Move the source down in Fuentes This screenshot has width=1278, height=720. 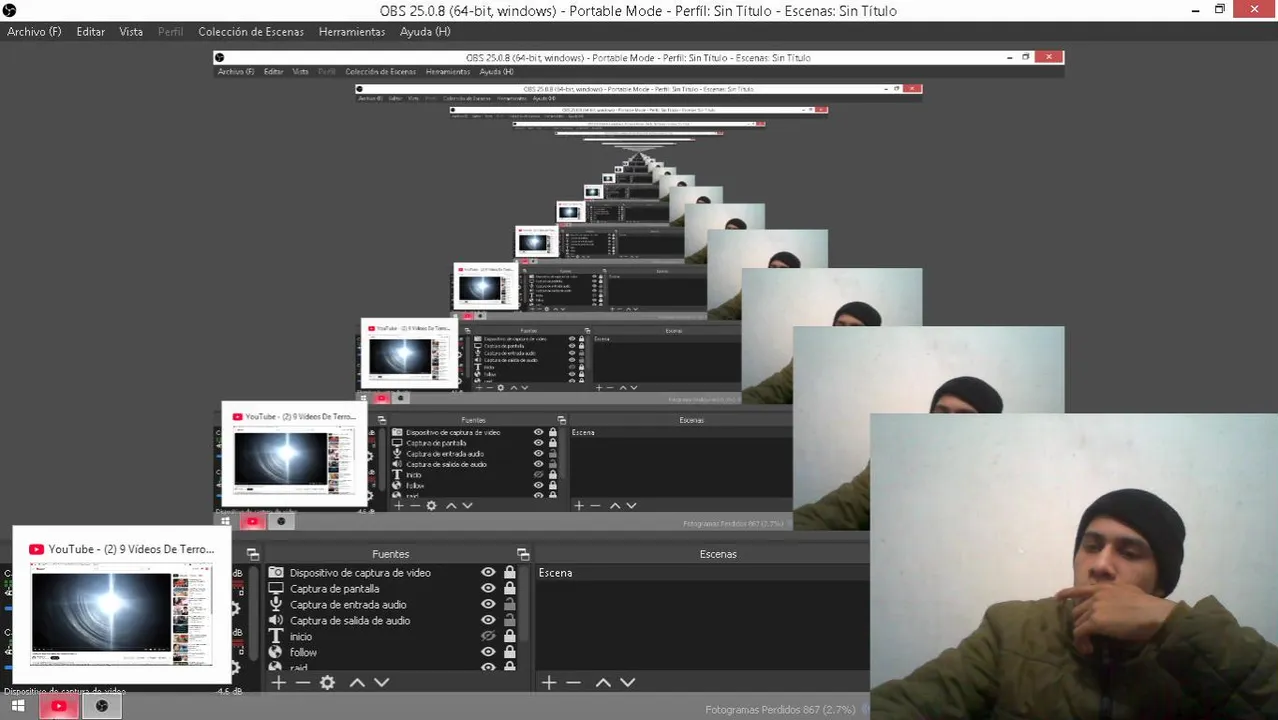(x=381, y=683)
